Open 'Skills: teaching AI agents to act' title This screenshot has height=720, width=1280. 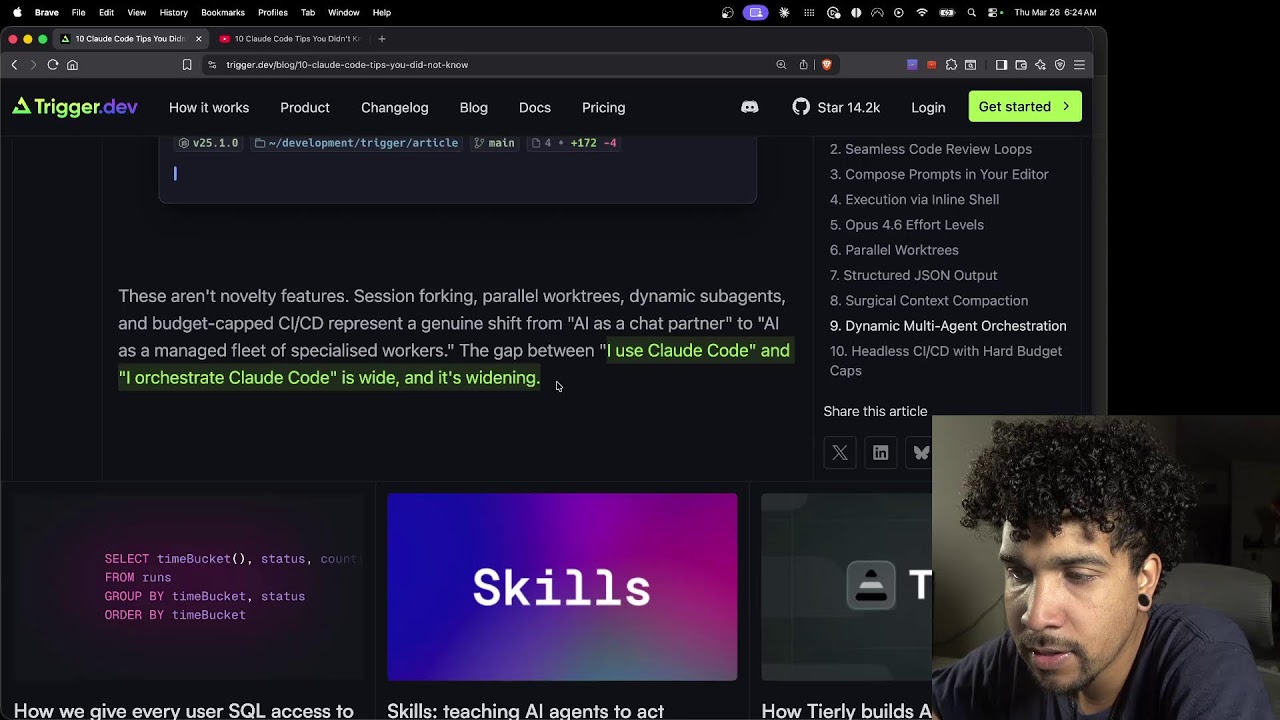coord(526,711)
